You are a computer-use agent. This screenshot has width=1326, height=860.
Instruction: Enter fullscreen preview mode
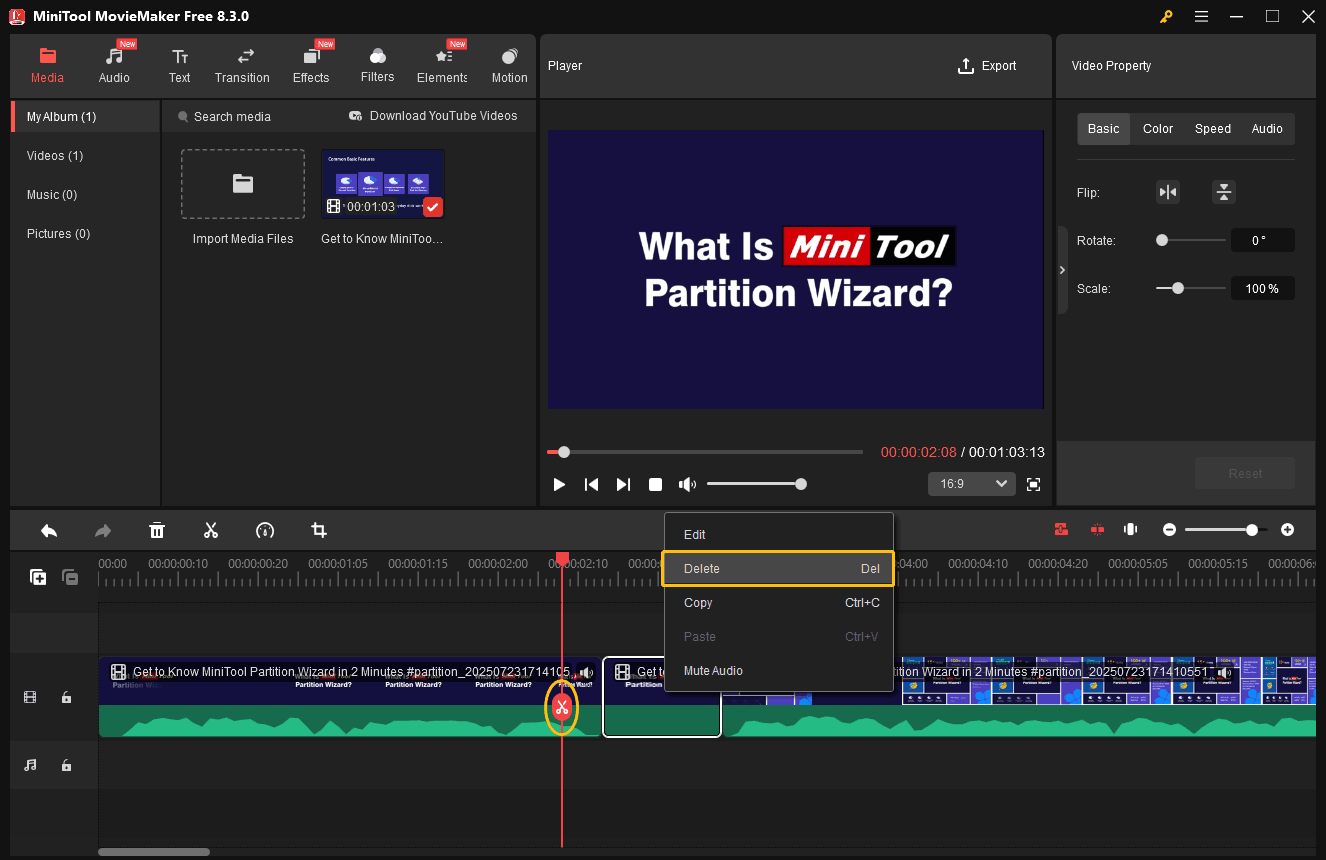[x=1034, y=484]
